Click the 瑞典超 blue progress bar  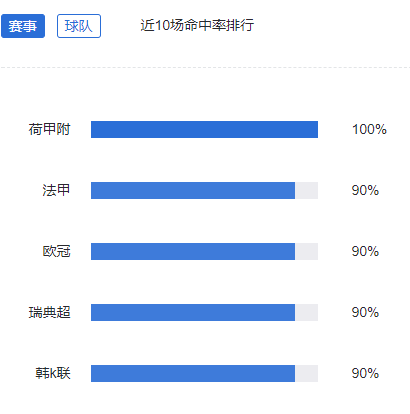click(x=193, y=312)
